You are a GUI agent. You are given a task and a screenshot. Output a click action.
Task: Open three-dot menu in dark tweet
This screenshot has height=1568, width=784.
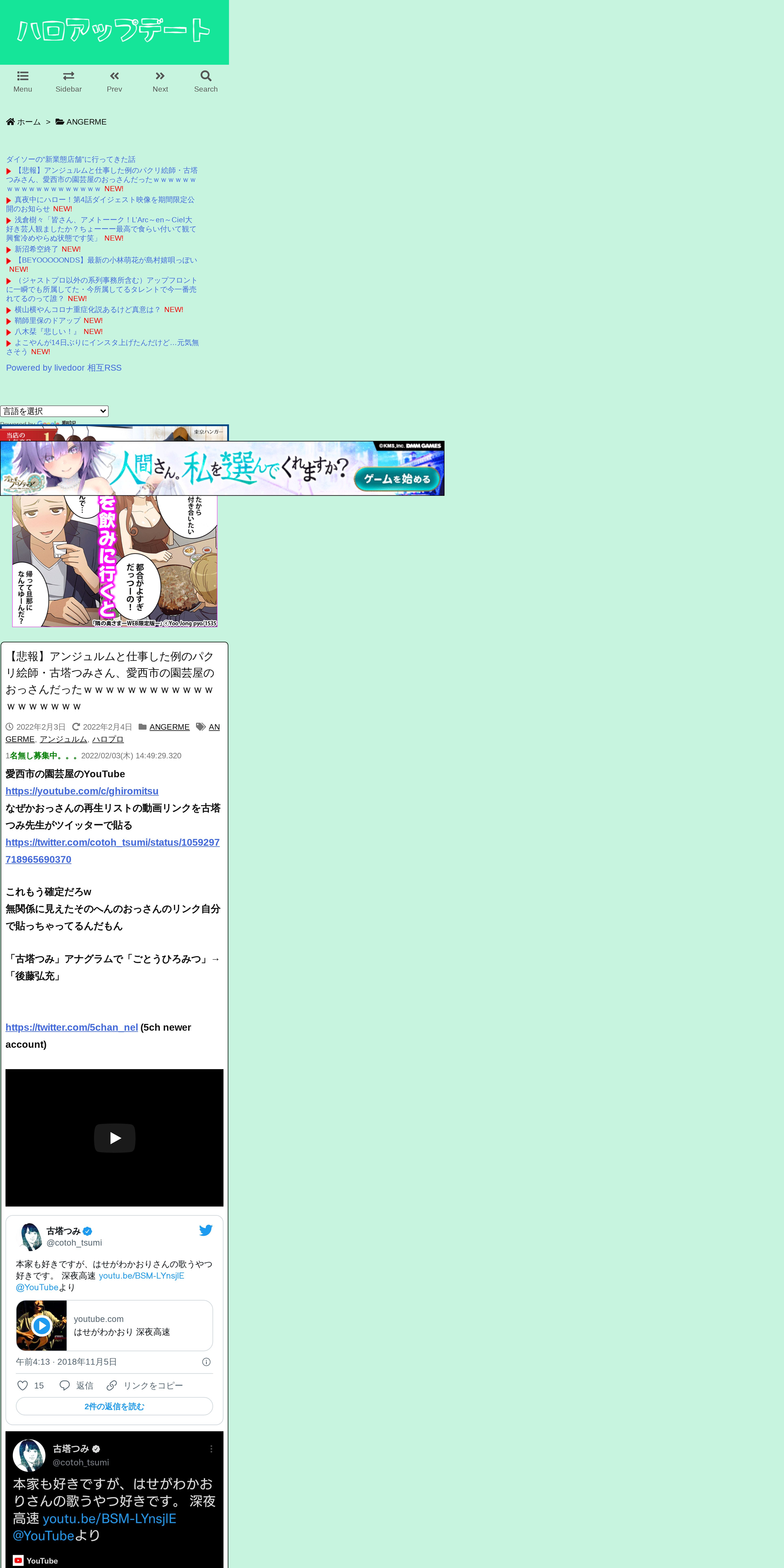pos(211,1449)
